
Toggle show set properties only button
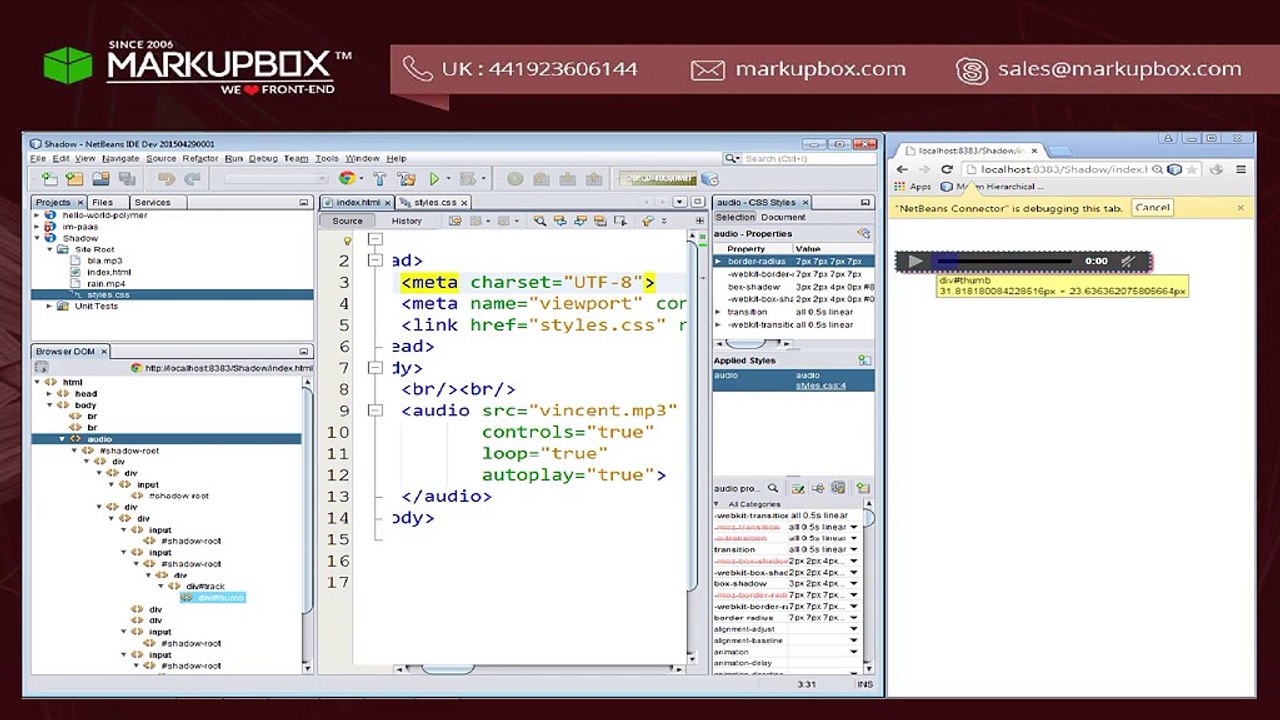(x=798, y=488)
